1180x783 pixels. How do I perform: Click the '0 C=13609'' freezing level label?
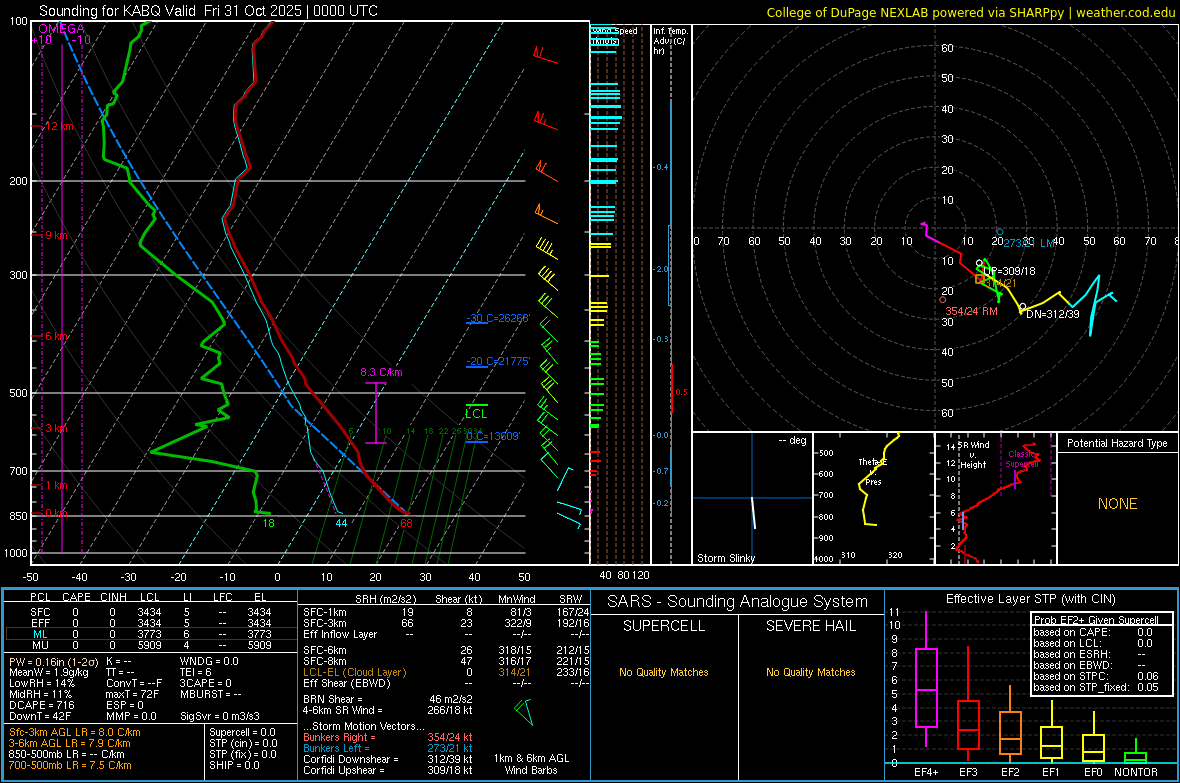click(493, 437)
